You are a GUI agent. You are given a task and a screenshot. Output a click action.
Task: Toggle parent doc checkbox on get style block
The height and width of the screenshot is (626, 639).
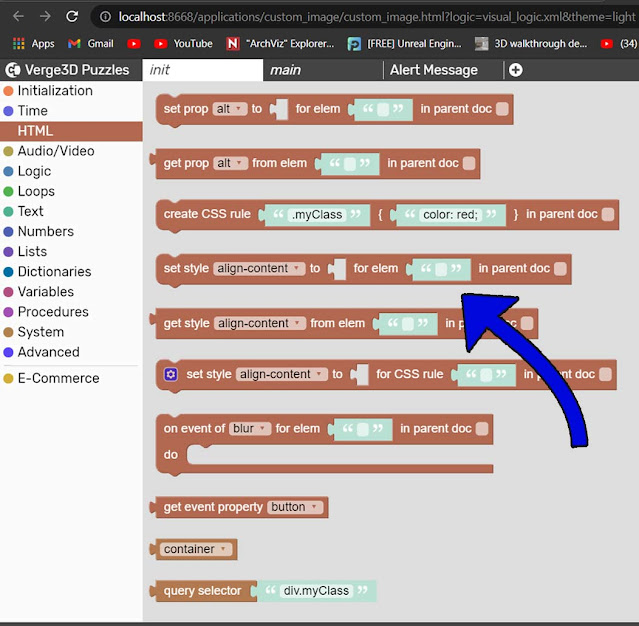(527, 323)
